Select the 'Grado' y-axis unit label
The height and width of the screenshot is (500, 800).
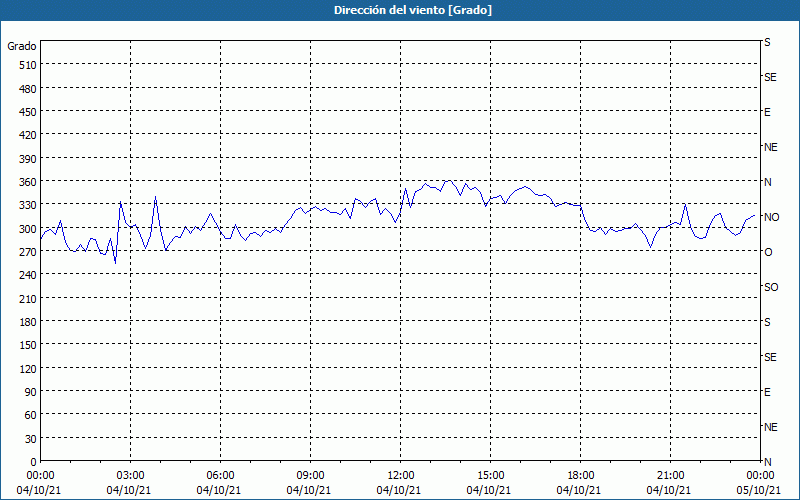click(x=22, y=46)
